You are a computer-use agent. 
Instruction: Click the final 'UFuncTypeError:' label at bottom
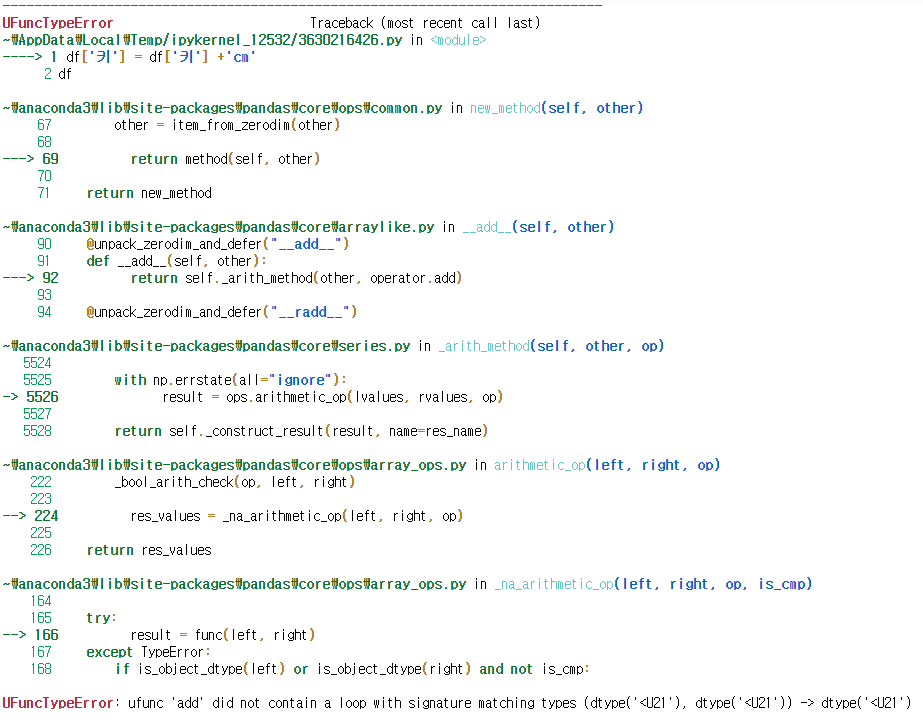(61, 703)
